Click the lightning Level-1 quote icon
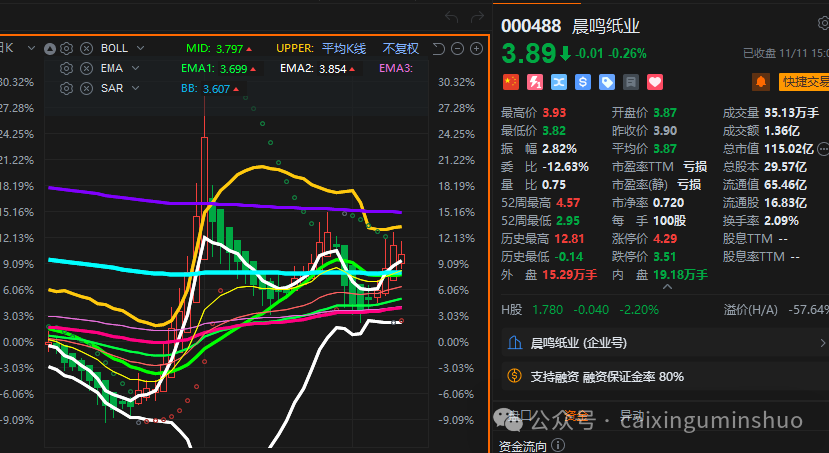The height and width of the screenshot is (453, 829). (535, 82)
